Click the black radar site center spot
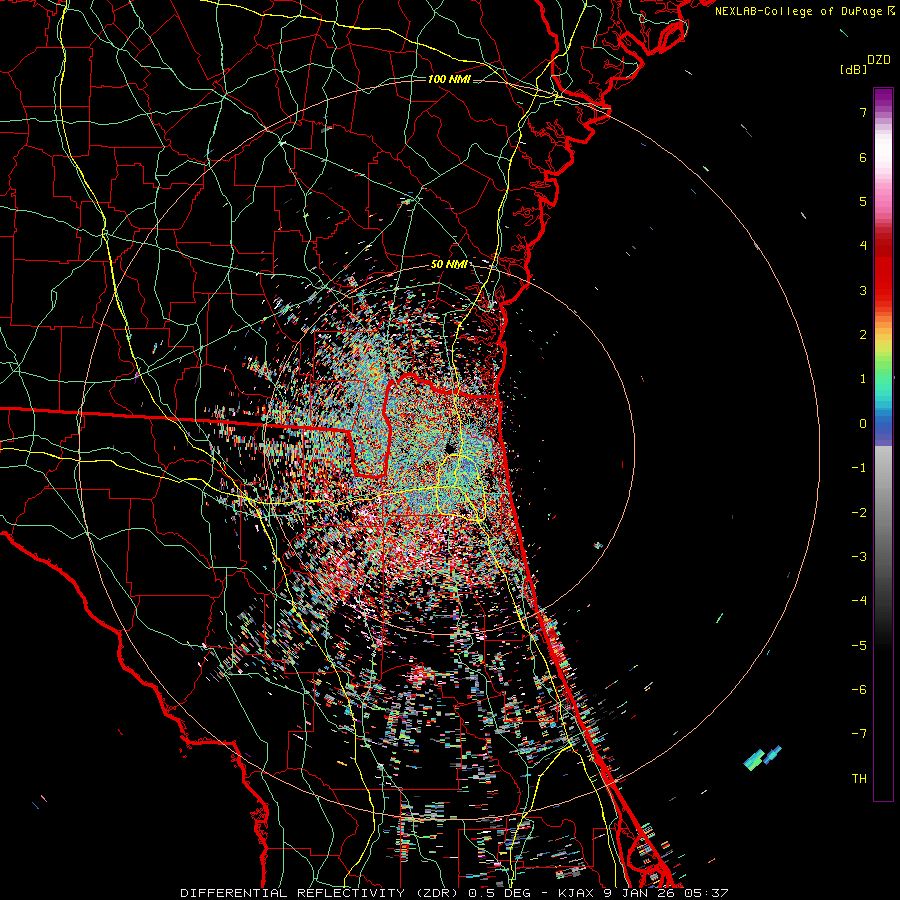Image resolution: width=900 pixels, height=900 pixels. pos(450,447)
